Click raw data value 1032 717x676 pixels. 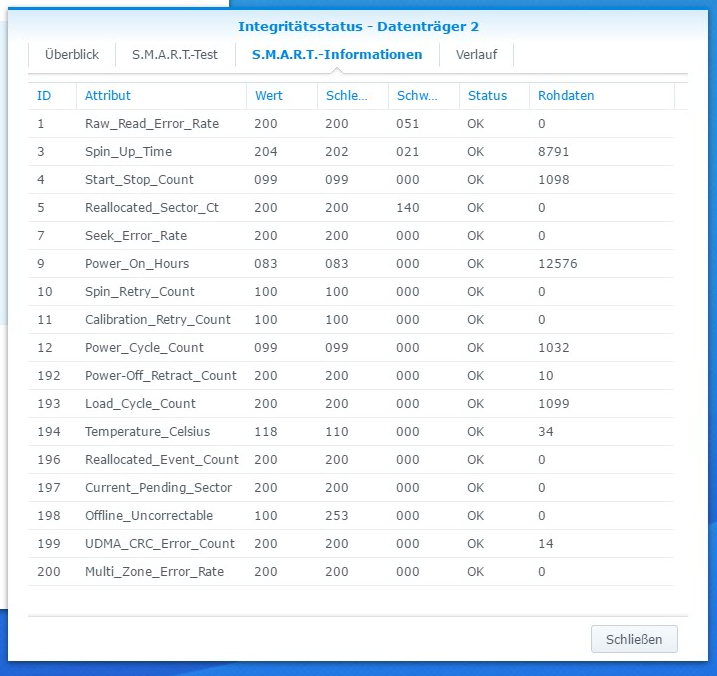(553, 347)
